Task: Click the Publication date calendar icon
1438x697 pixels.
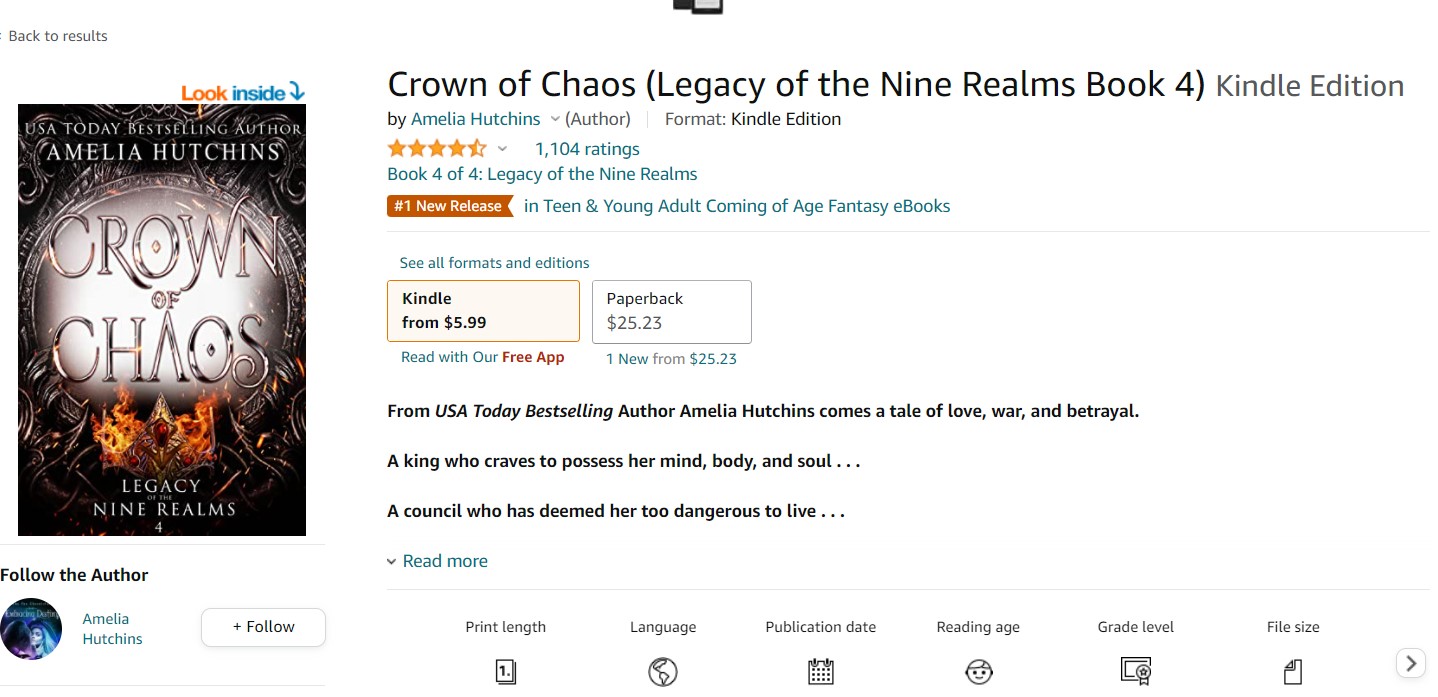Action: coord(821,672)
